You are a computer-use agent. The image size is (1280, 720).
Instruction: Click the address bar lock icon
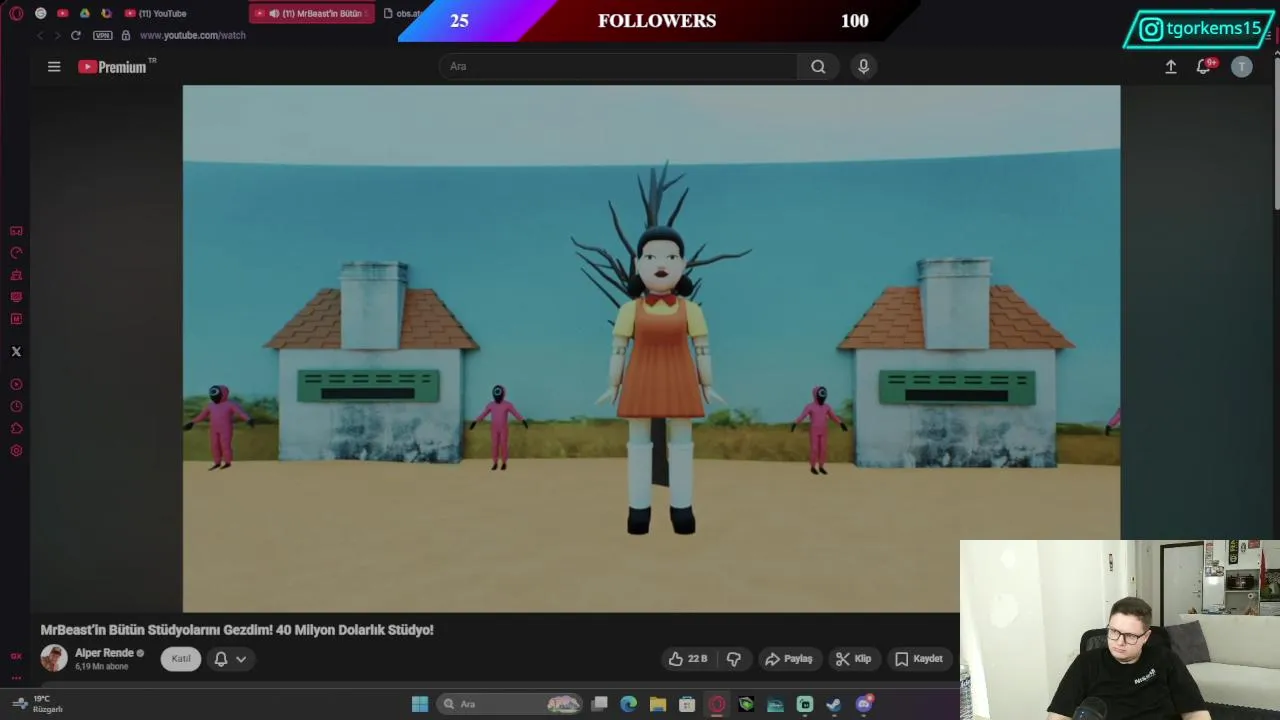pyautogui.click(x=126, y=35)
